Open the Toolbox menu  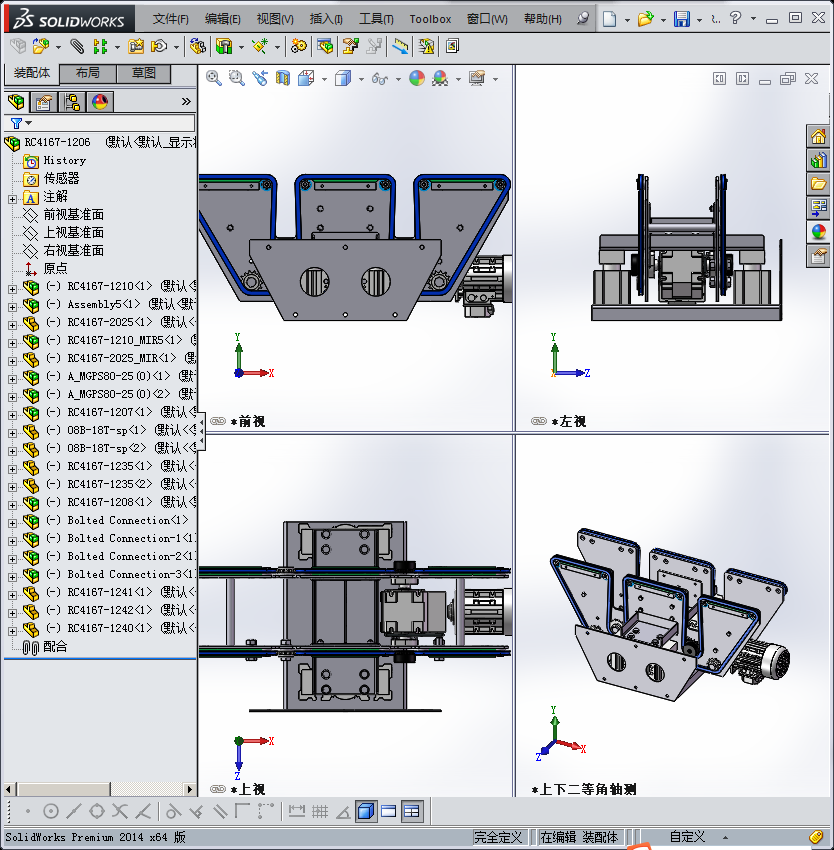(x=430, y=19)
